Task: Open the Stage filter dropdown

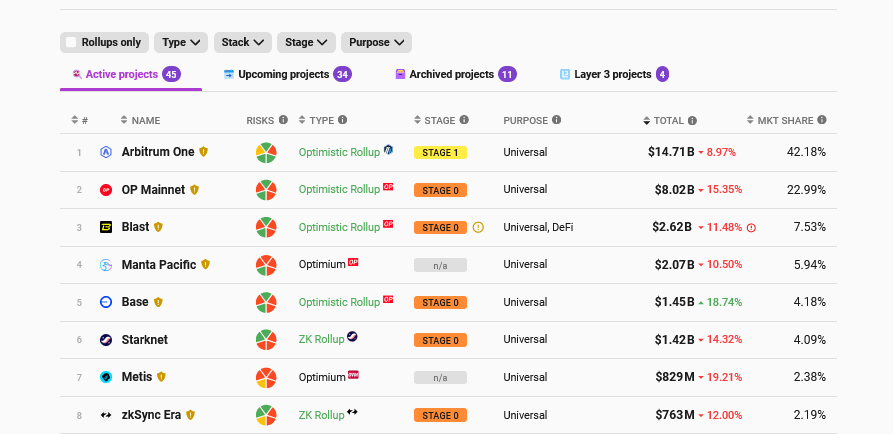Action: [306, 42]
